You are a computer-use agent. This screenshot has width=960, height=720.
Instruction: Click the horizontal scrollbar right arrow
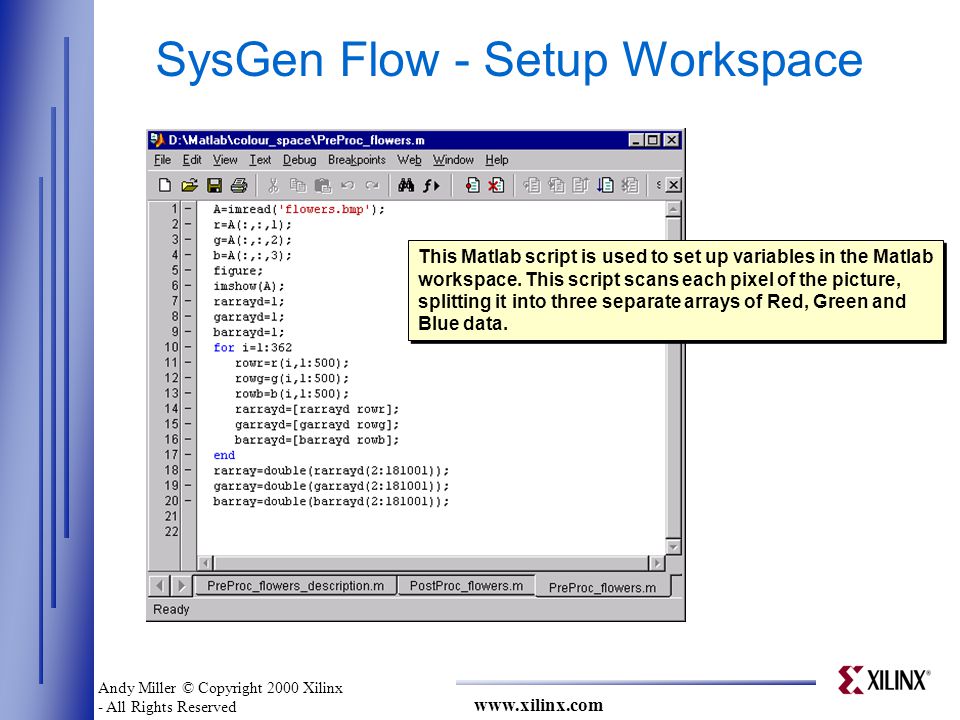coord(656,563)
